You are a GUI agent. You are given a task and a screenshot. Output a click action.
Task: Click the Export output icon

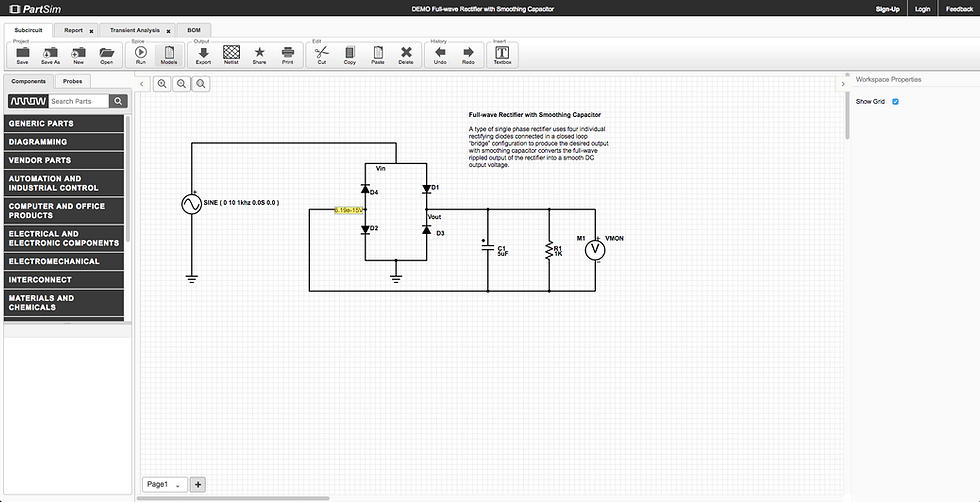[x=204, y=55]
